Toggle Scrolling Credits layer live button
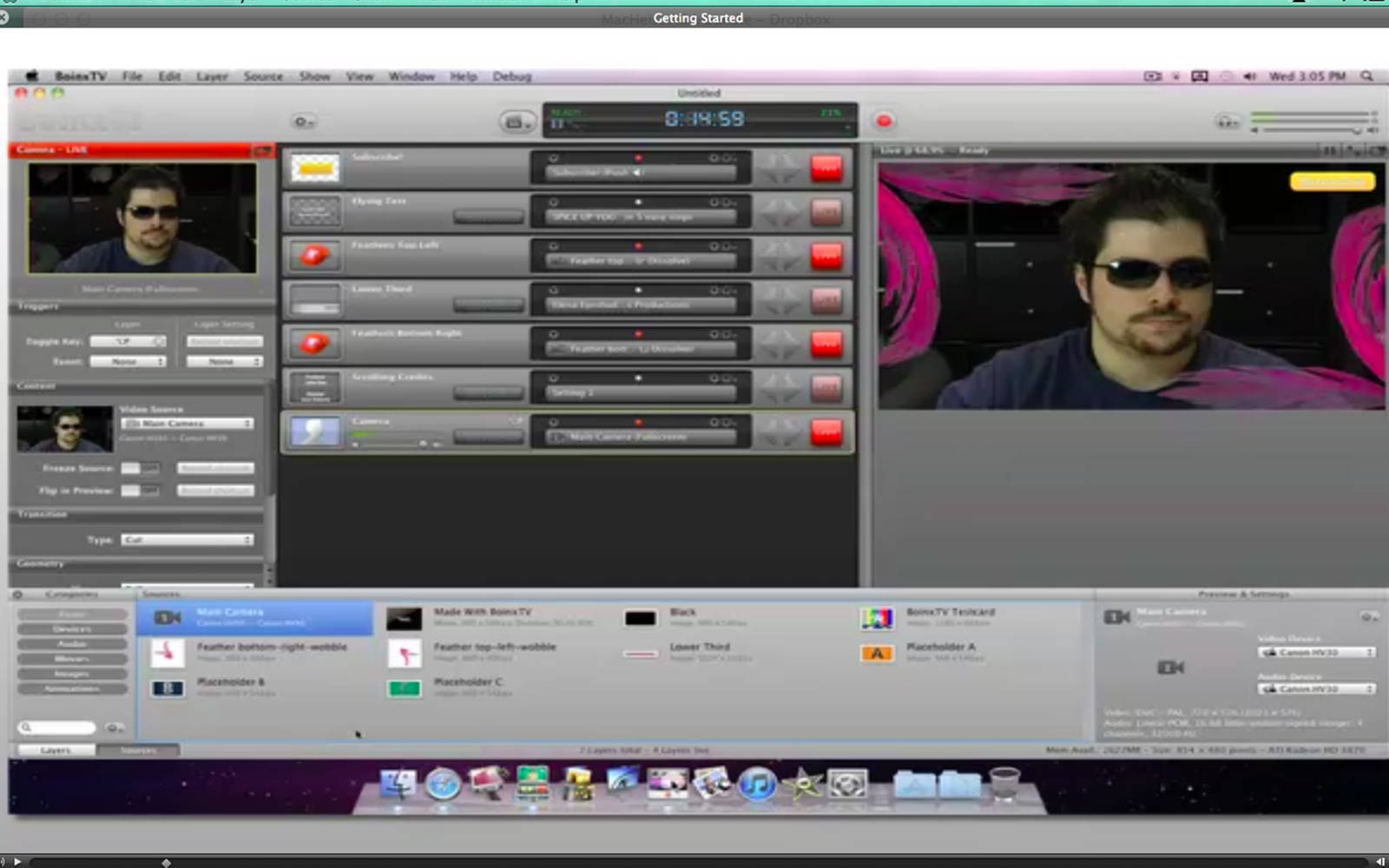The width and height of the screenshot is (1389, 868). [826, 388]
